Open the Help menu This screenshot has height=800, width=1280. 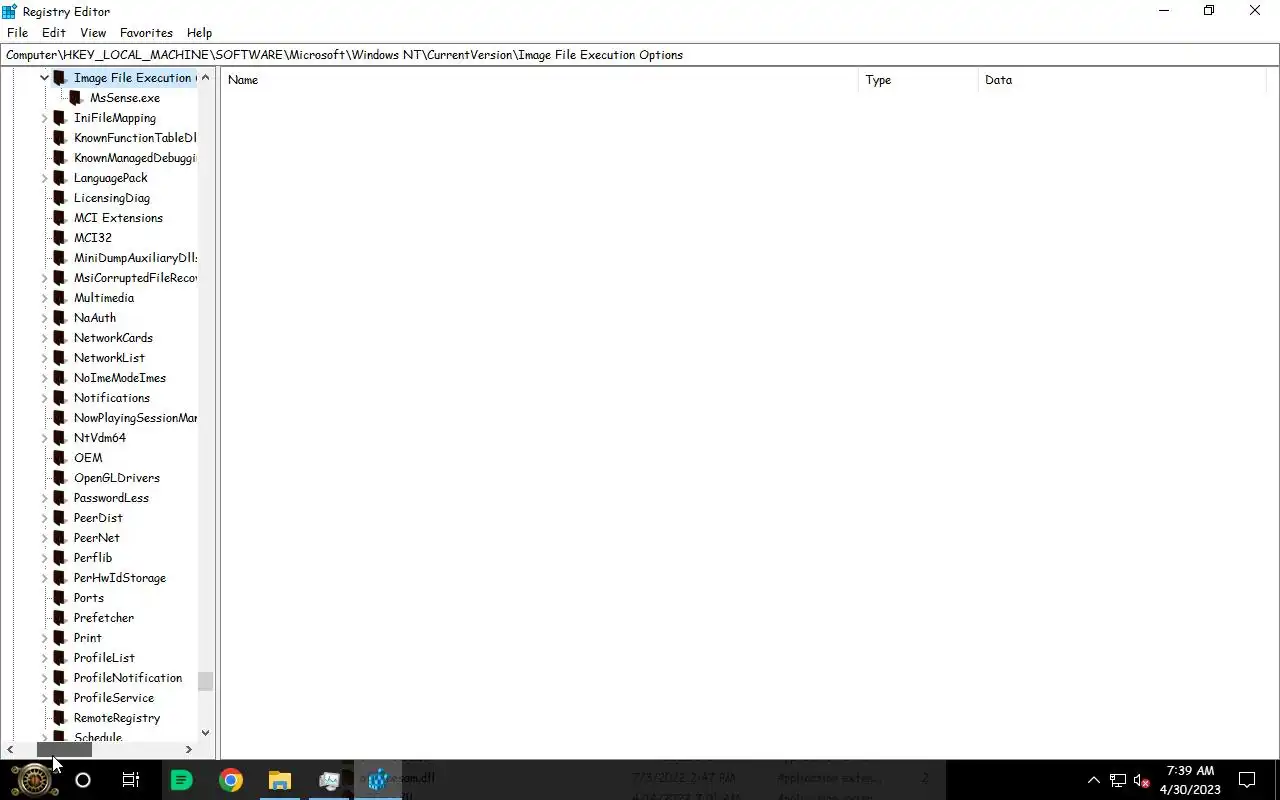click(x=199, y=33)
